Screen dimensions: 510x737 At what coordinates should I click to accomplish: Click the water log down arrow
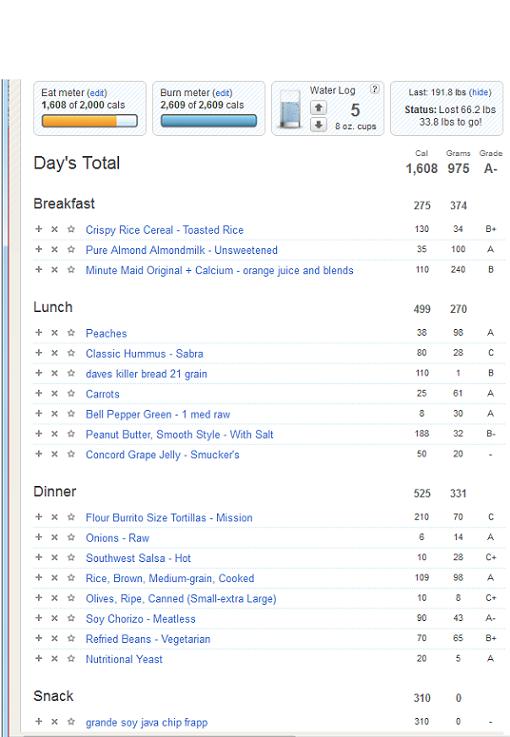coord(318,125)
